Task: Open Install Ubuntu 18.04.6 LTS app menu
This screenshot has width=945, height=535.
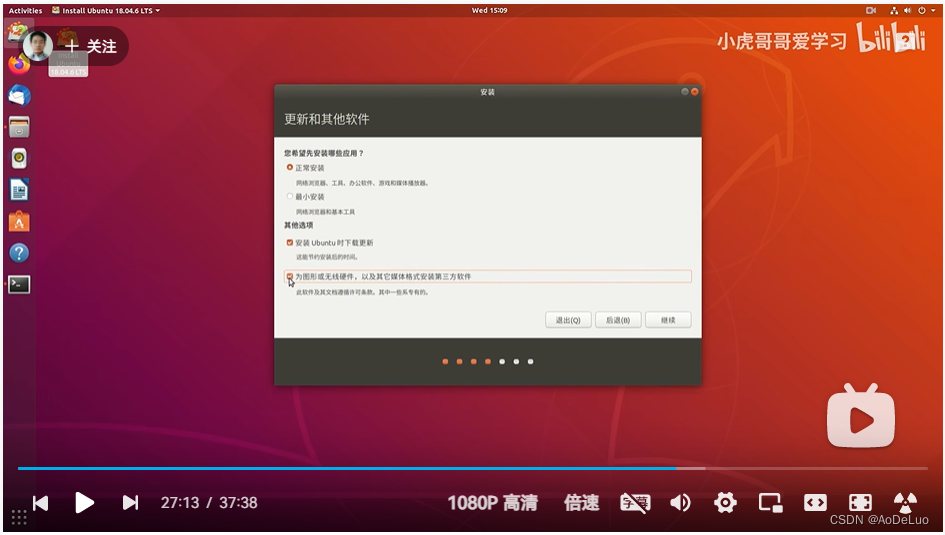Action: coord(106,10)
